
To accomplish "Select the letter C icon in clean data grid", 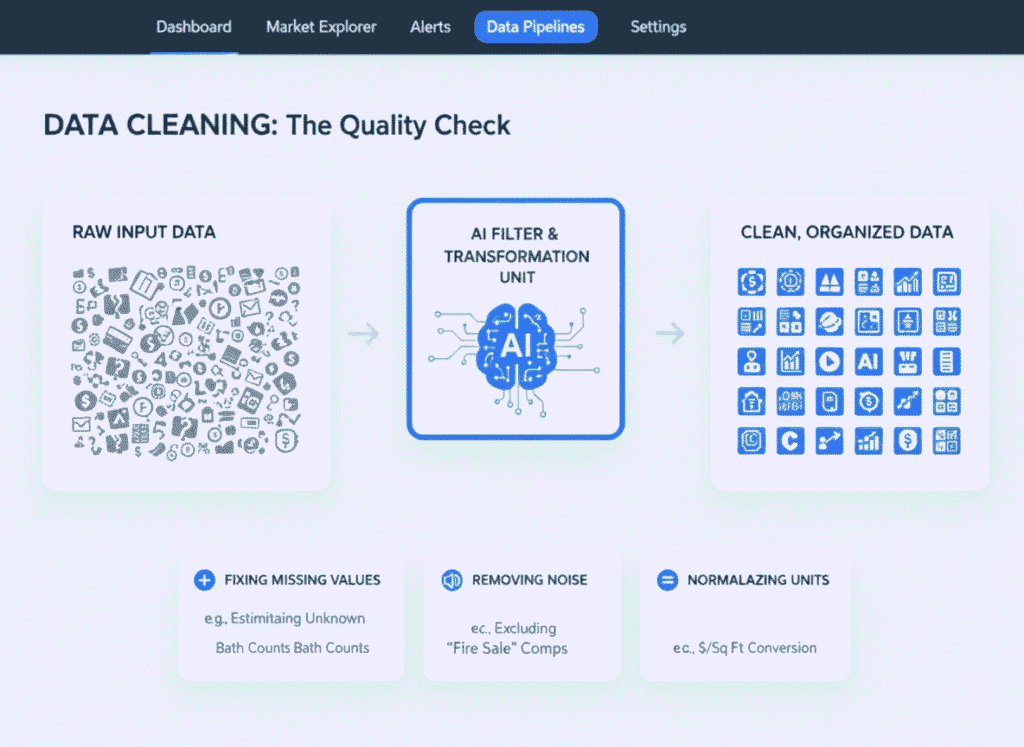I will pos(790,440).
